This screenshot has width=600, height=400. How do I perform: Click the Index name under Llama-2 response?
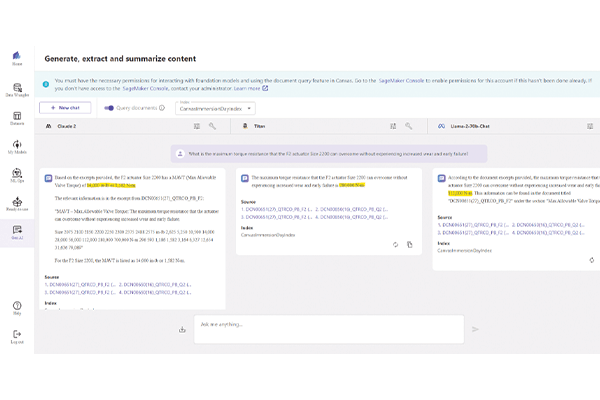[x=465, y=250]
